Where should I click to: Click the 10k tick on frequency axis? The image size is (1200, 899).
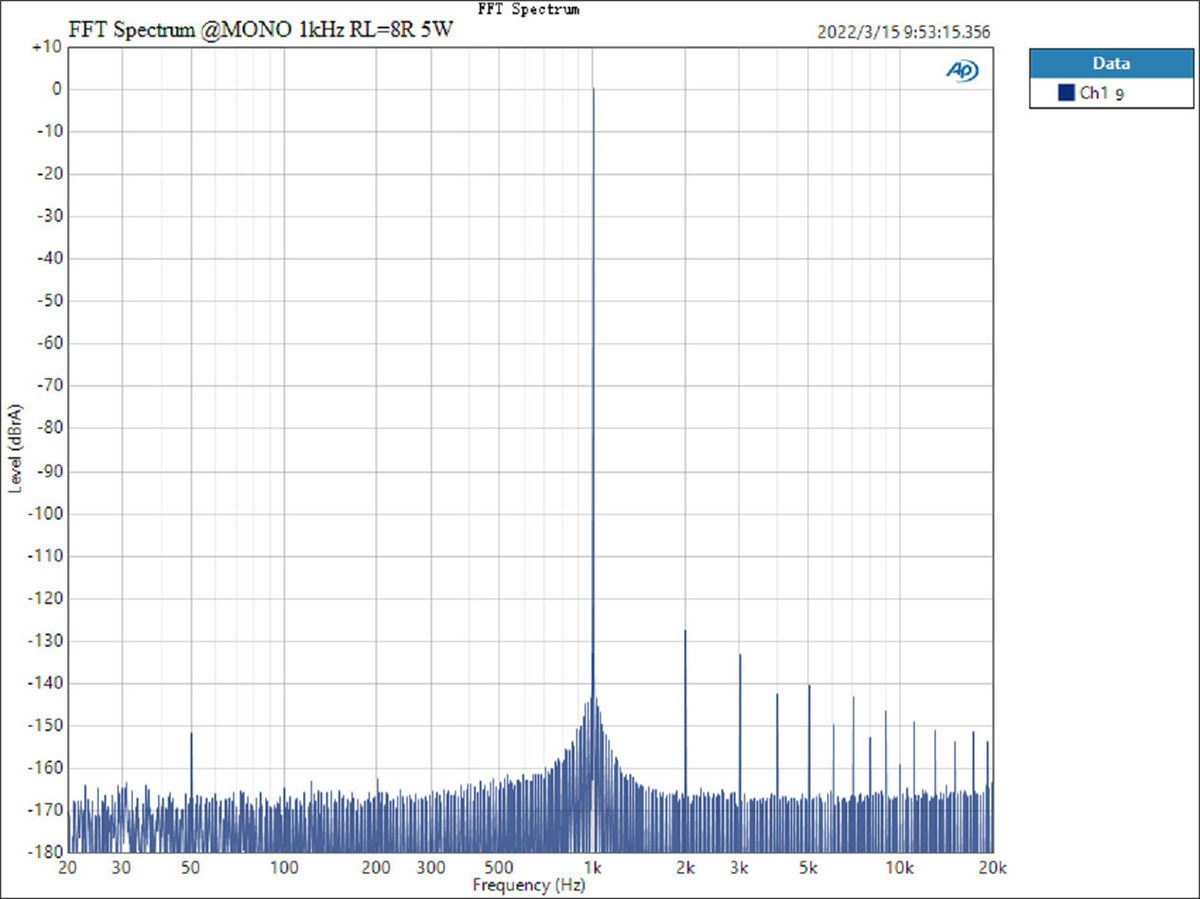point(901,867)
